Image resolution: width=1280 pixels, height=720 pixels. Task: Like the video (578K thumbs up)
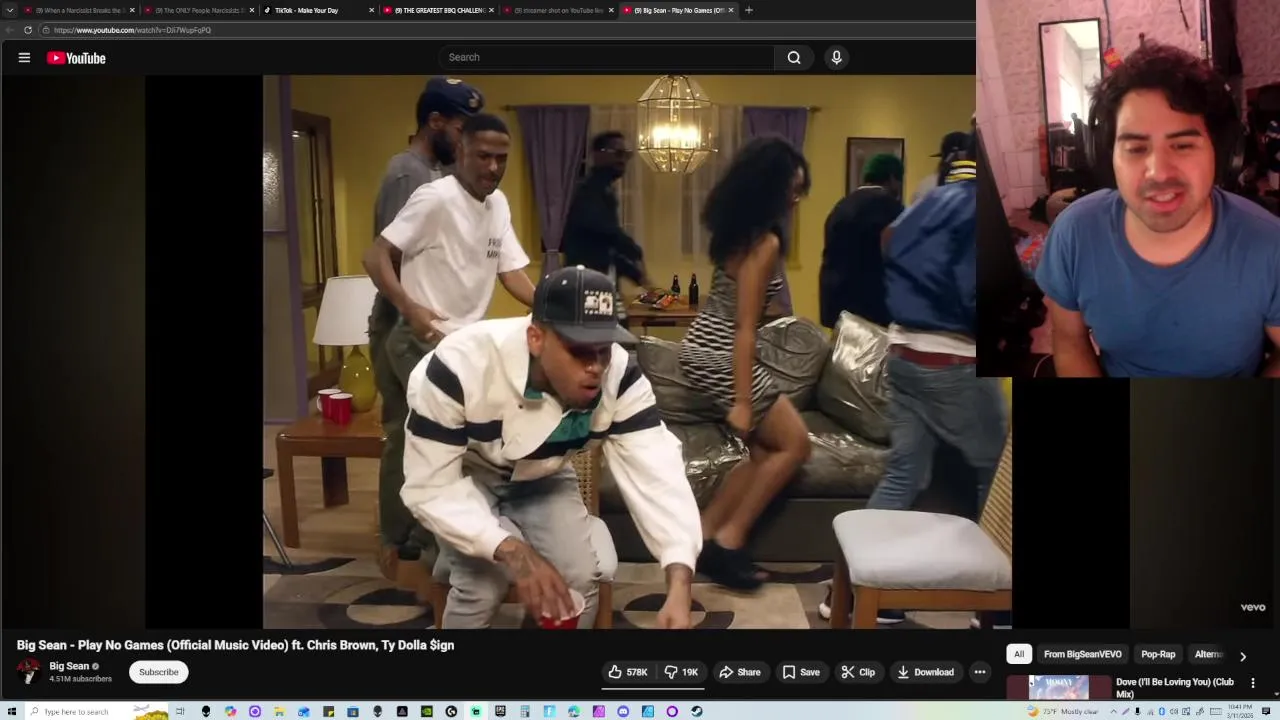point(628,672)
